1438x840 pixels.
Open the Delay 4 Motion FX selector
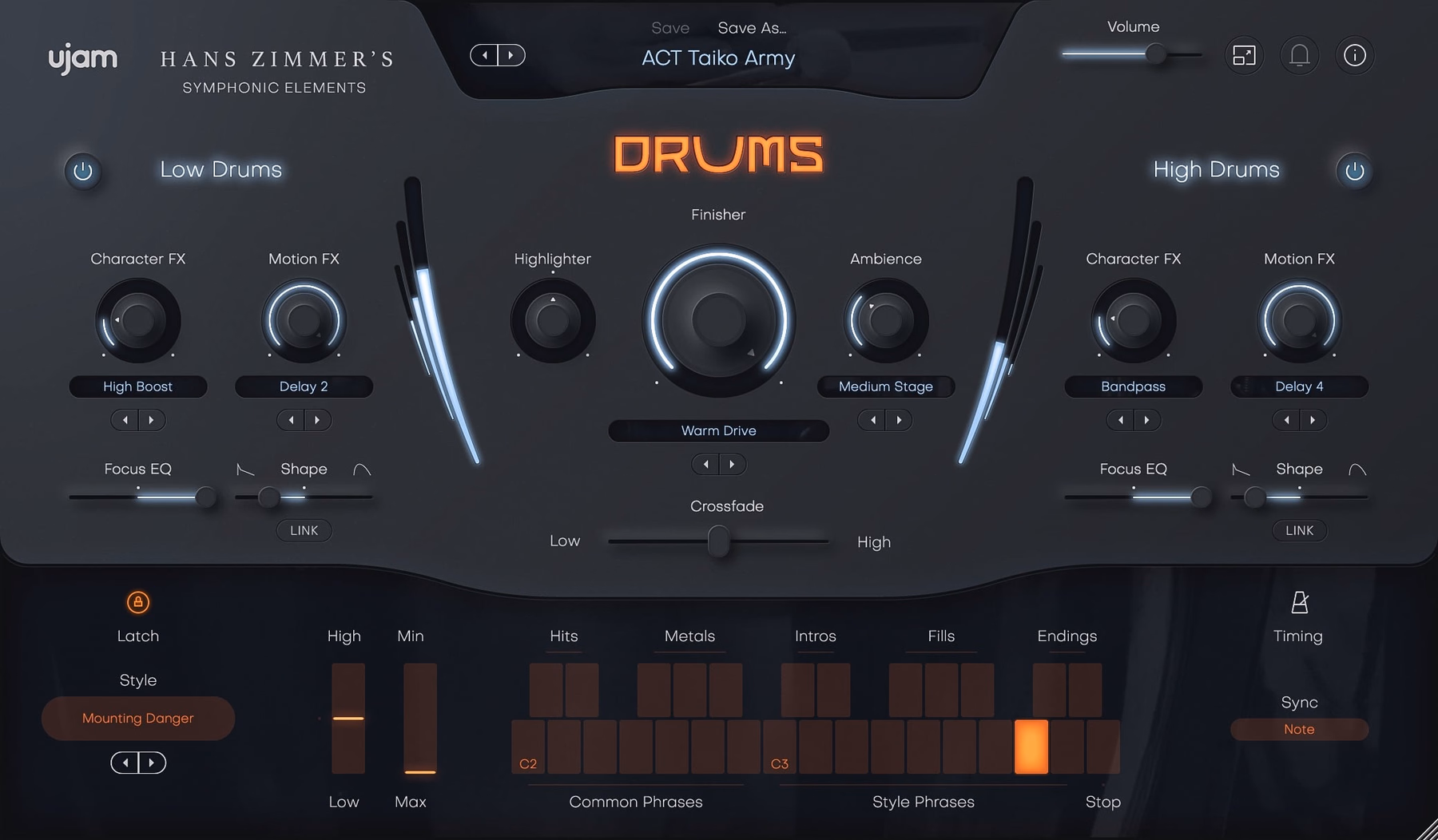point(1299,386)
